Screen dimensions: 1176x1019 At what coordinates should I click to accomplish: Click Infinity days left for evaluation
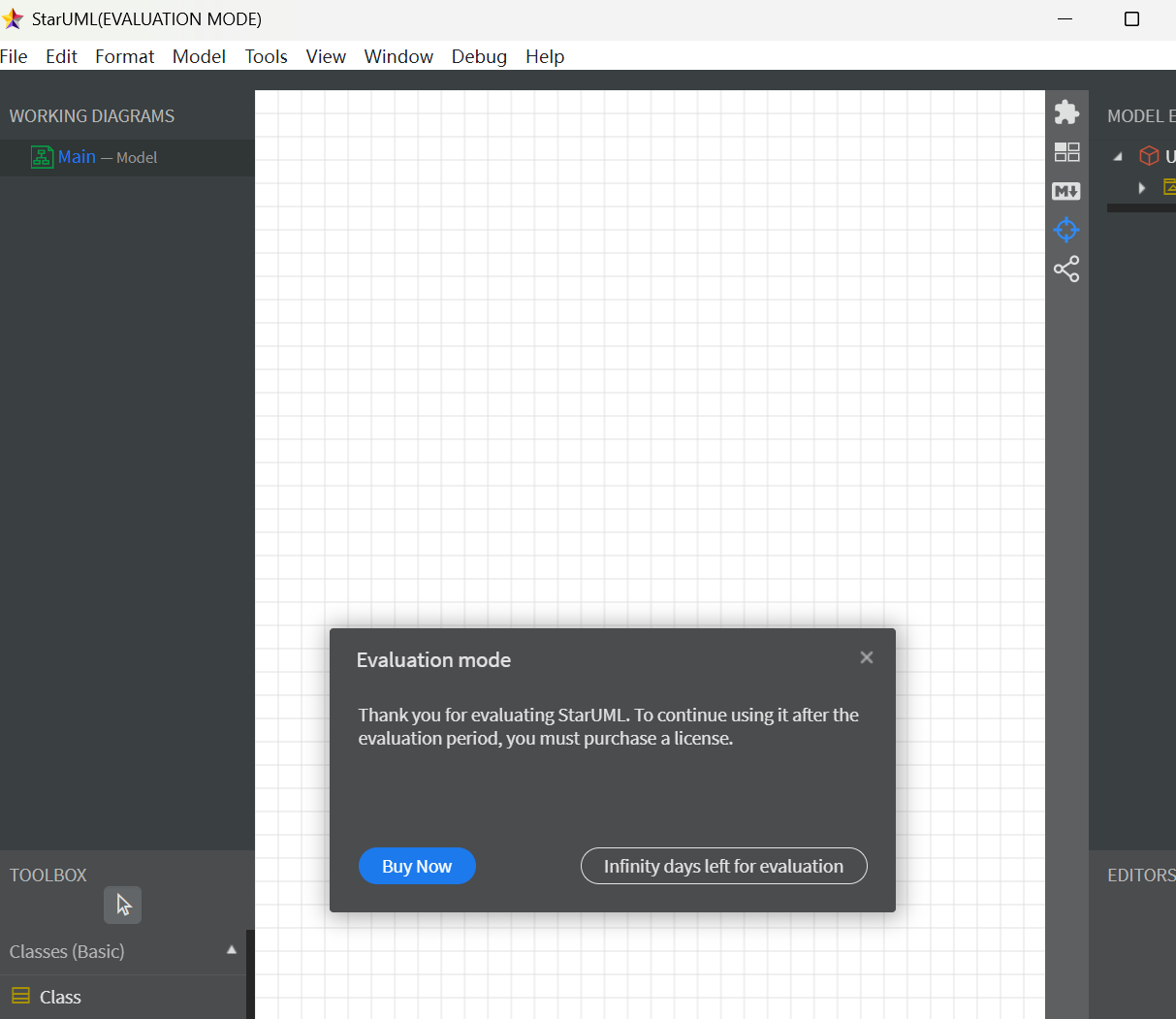(x=723, y=866)
